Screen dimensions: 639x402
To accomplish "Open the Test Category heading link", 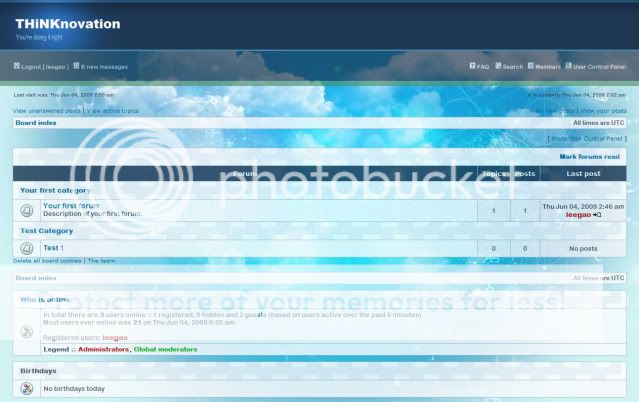I will pos(47,230).
